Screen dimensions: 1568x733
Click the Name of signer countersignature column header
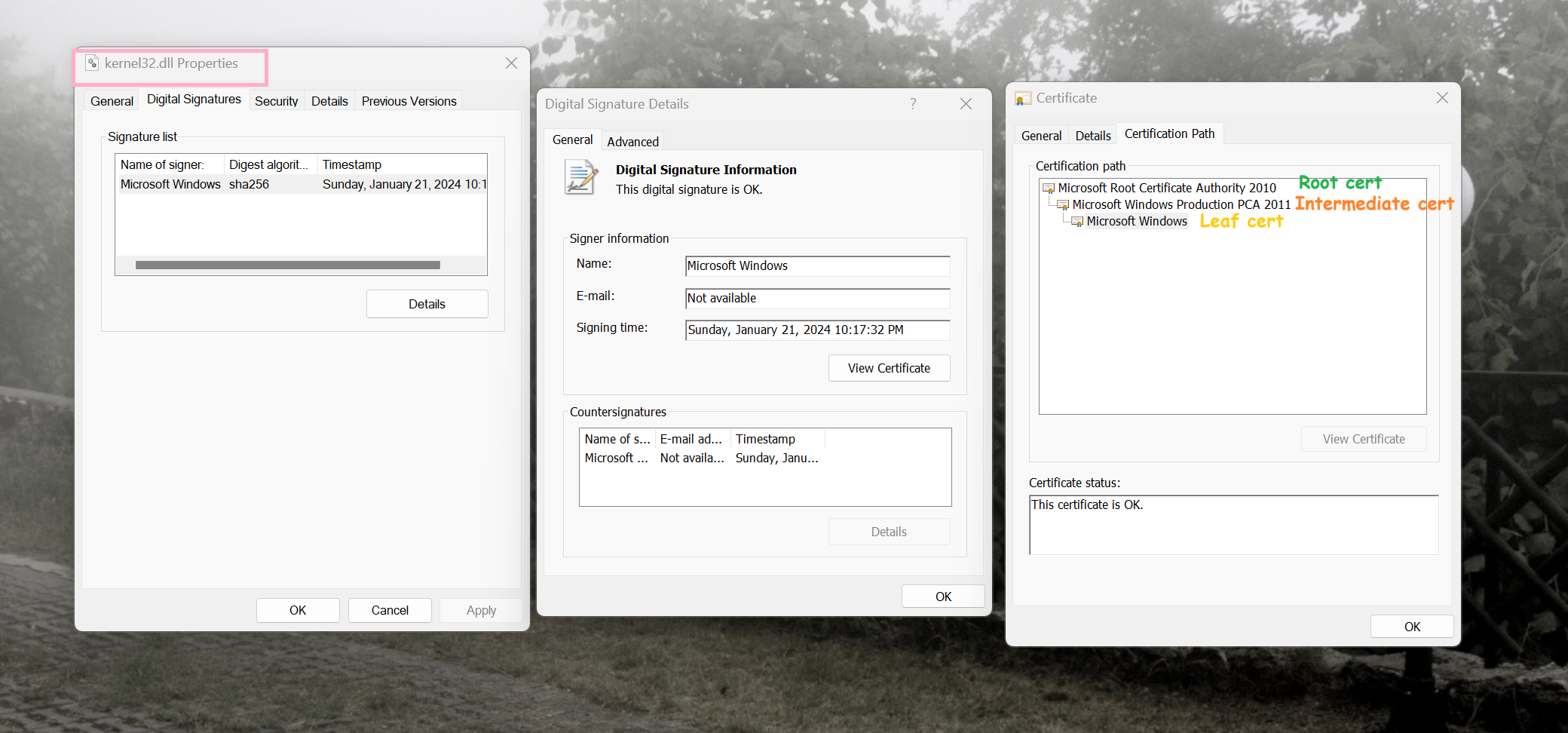tap(617, 439)
